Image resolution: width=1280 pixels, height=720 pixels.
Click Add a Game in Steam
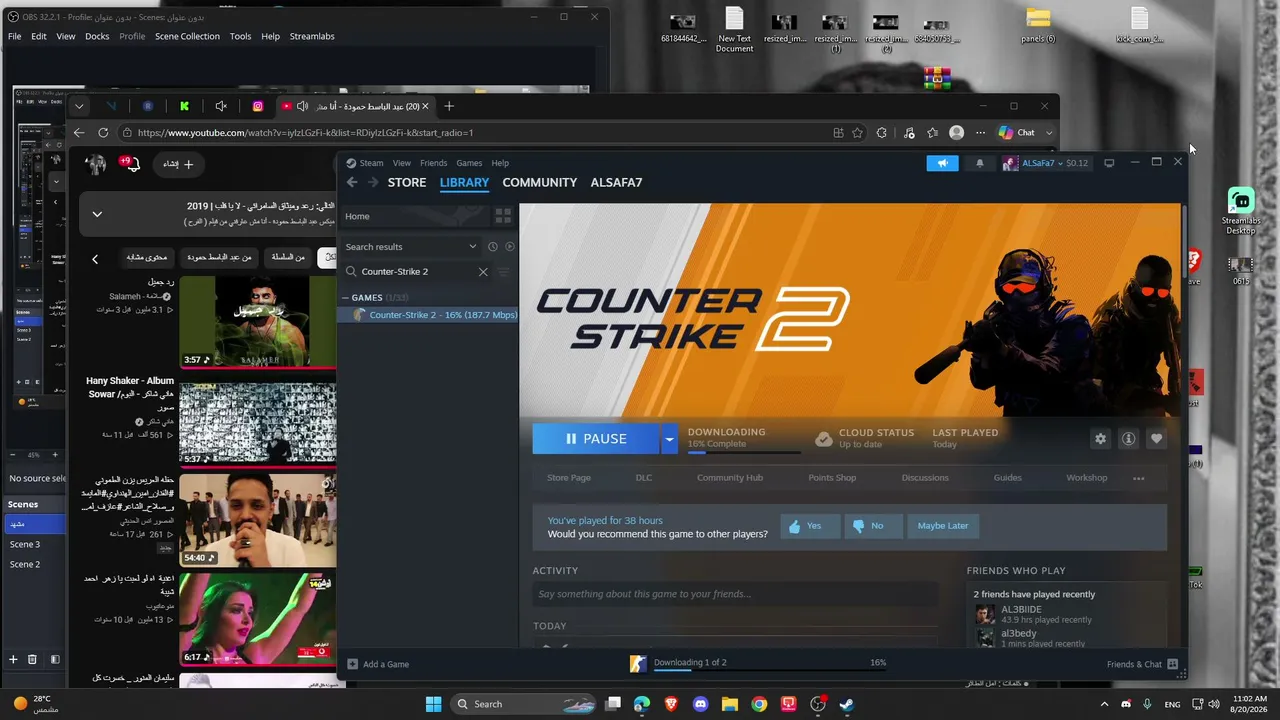378,664
